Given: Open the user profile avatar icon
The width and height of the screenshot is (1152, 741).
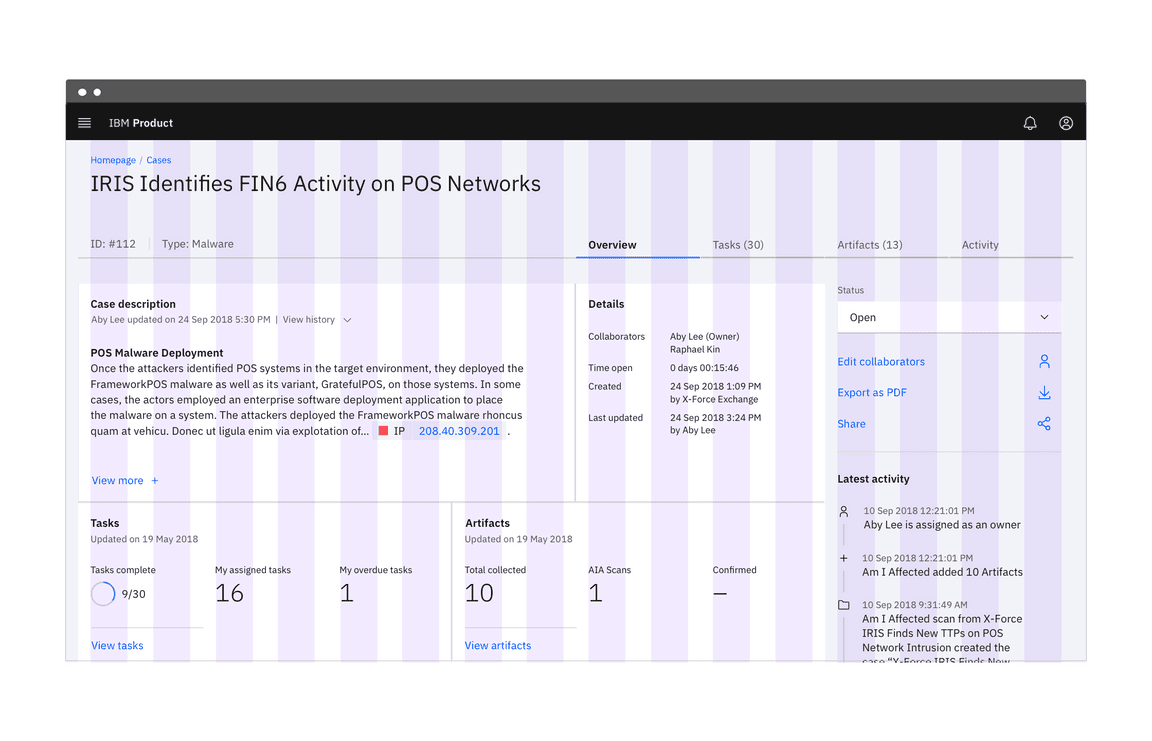Looking at the screenshot, I should tap(1066, 123).
